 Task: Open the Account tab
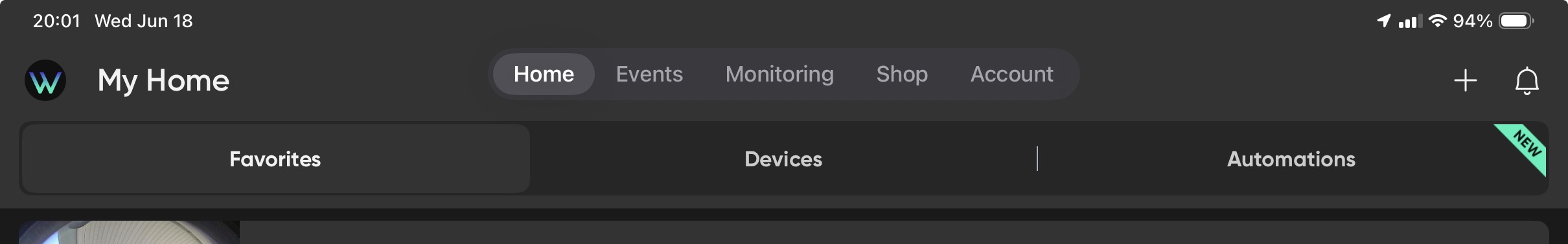coord(1011,74)
